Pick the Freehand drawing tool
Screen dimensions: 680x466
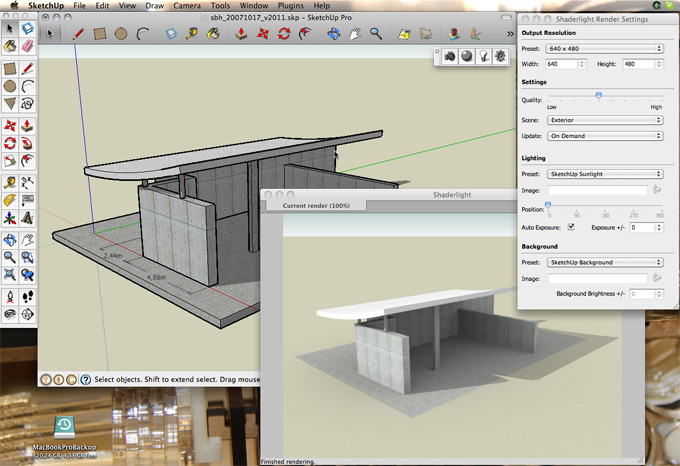click(x=27, y=104)
